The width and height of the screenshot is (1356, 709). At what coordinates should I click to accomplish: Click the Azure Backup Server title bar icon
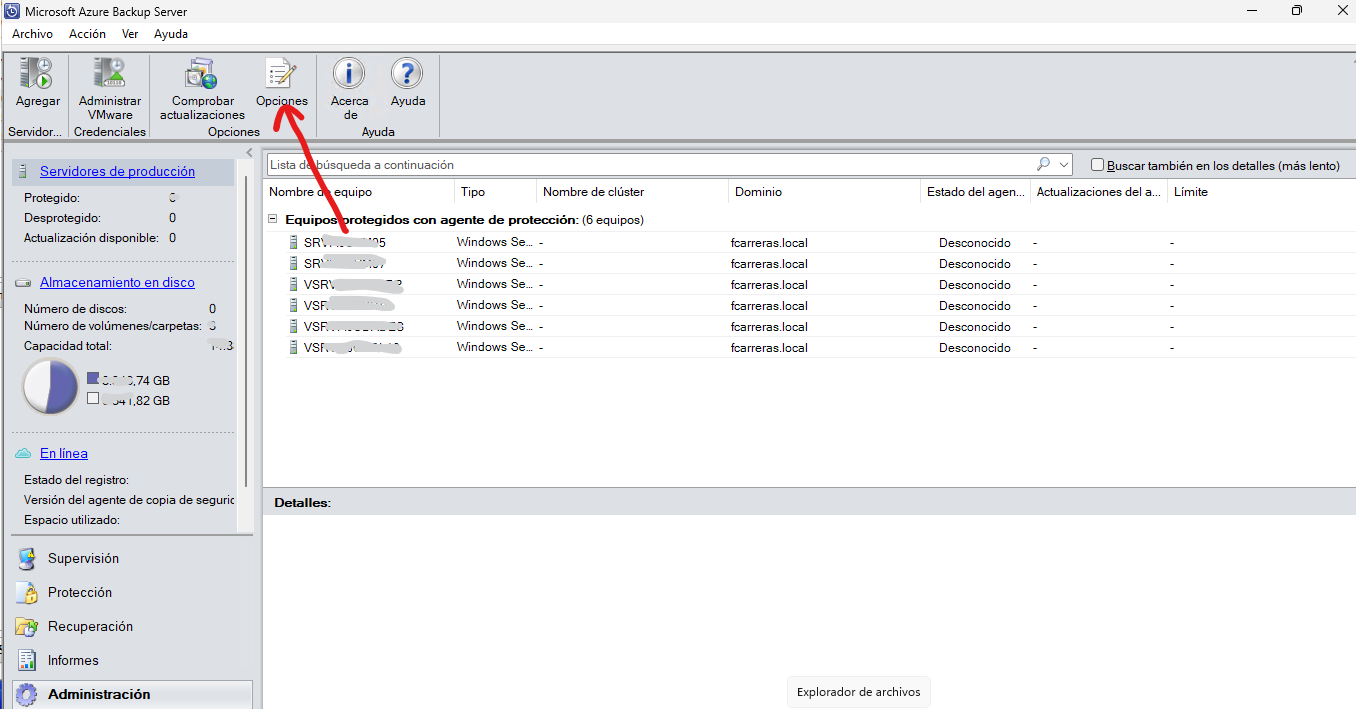coord(12,11)
